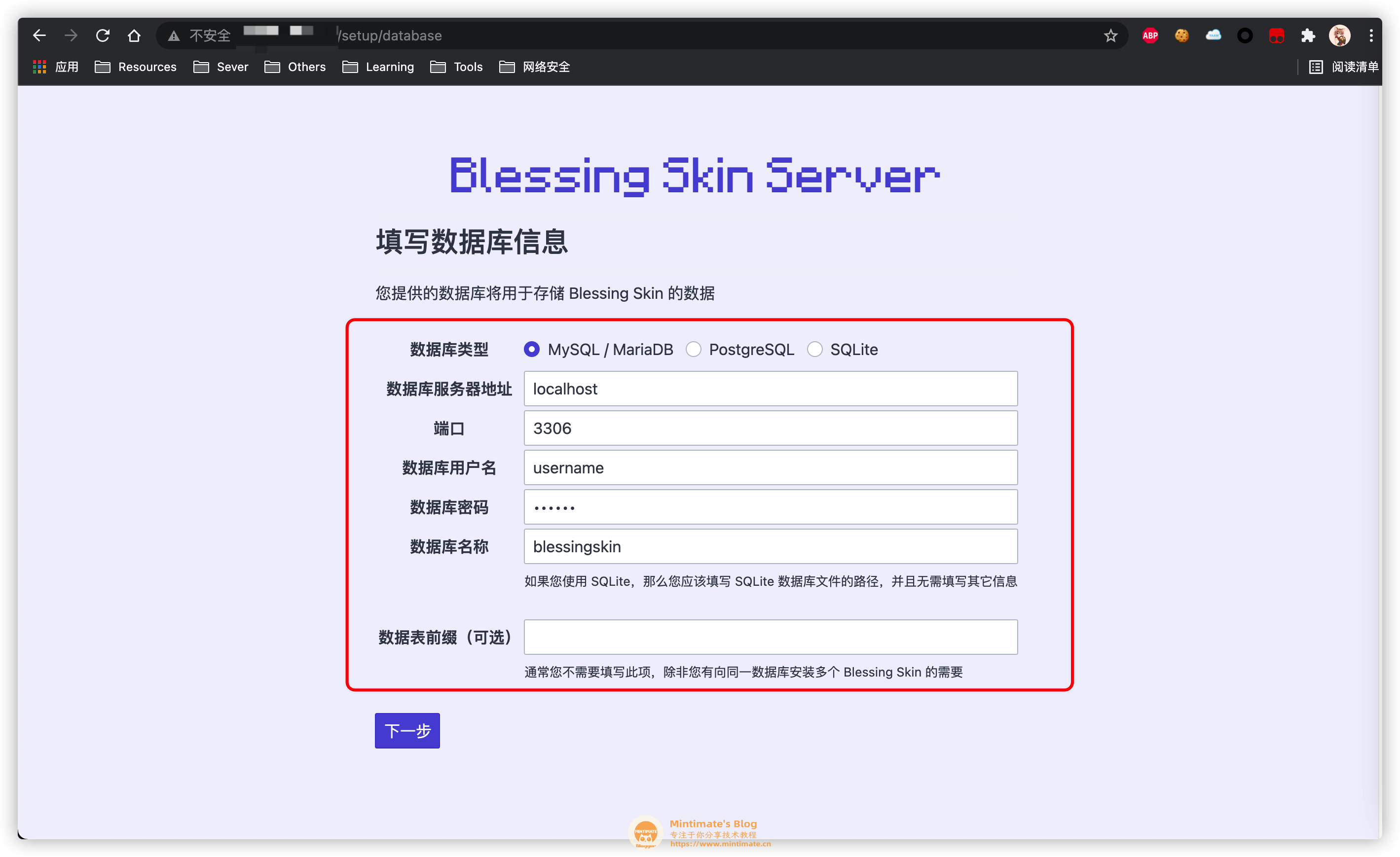Go back with the browser back arrow
This screenshot has width=1400, height=857.
tap(39, 36)
